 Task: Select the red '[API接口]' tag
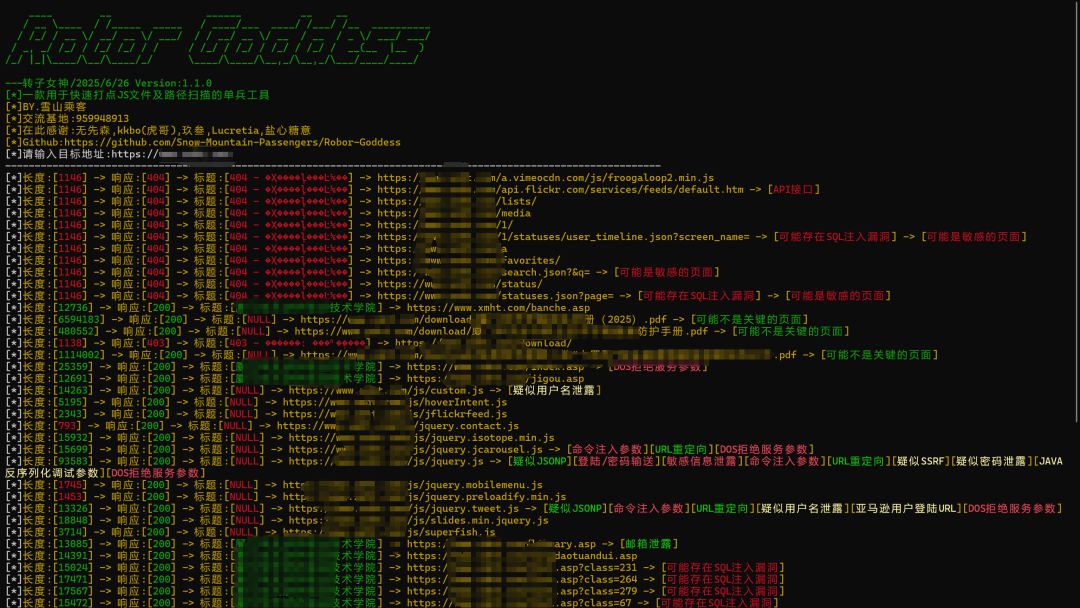pyautogui.click(x=793, y=189)
